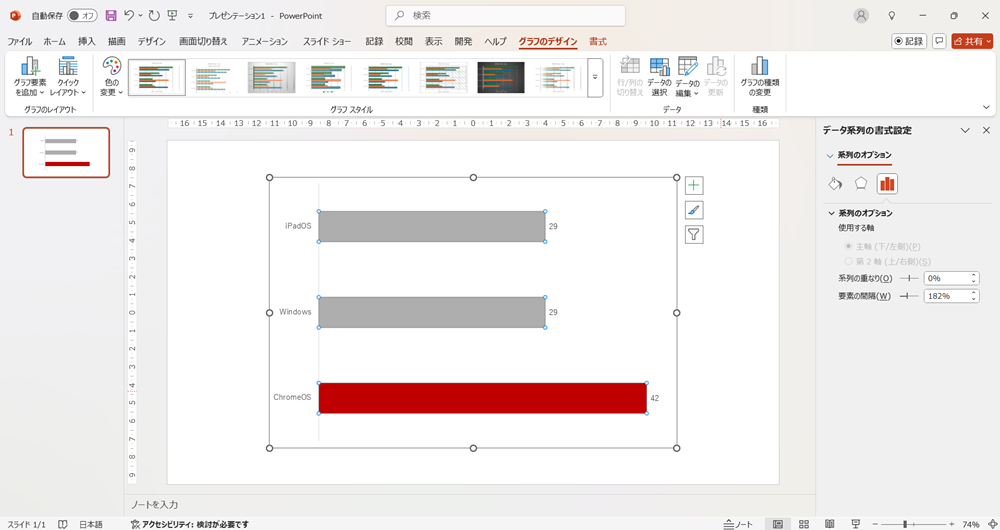Select the gray iPadOS bar
Image resolution: width=1000 pixels, height=530 pixels.
pos(432,226)
